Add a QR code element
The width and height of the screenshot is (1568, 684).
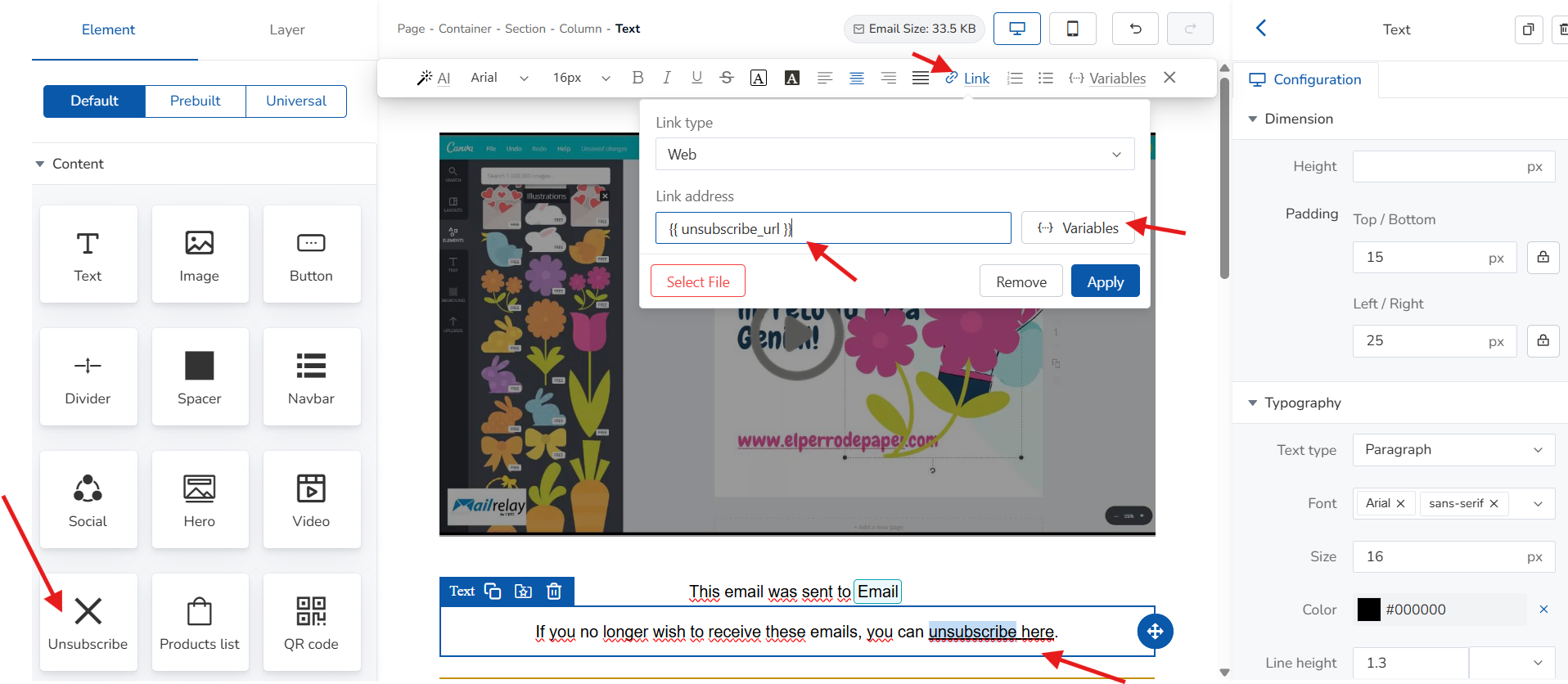point(312,623)
